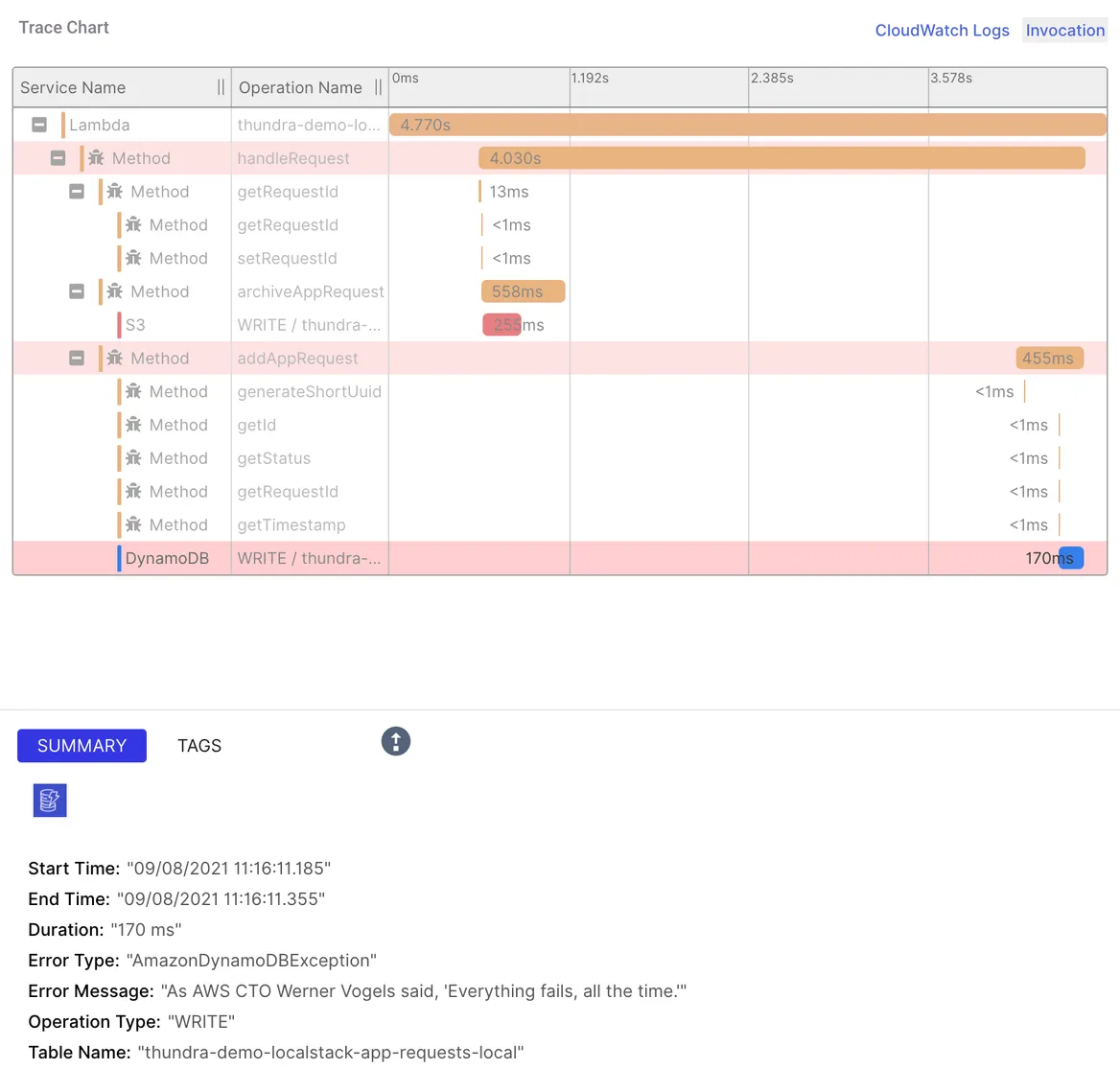Click the Method icon beside getStatus

coord(132,457)
